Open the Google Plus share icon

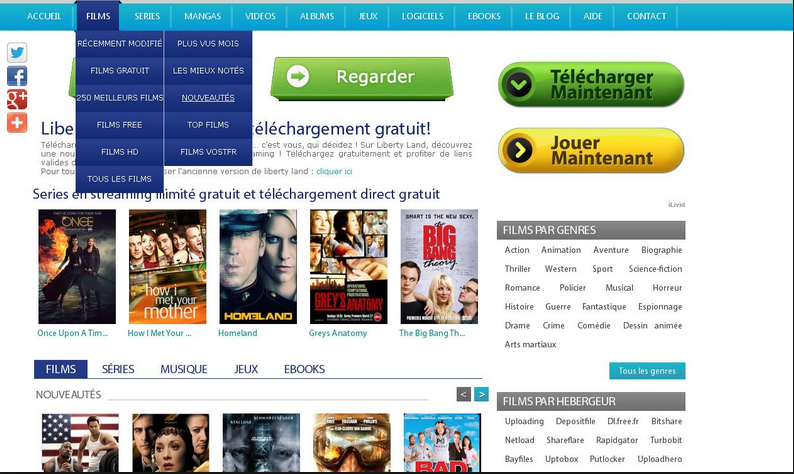[x=17, y=99]
